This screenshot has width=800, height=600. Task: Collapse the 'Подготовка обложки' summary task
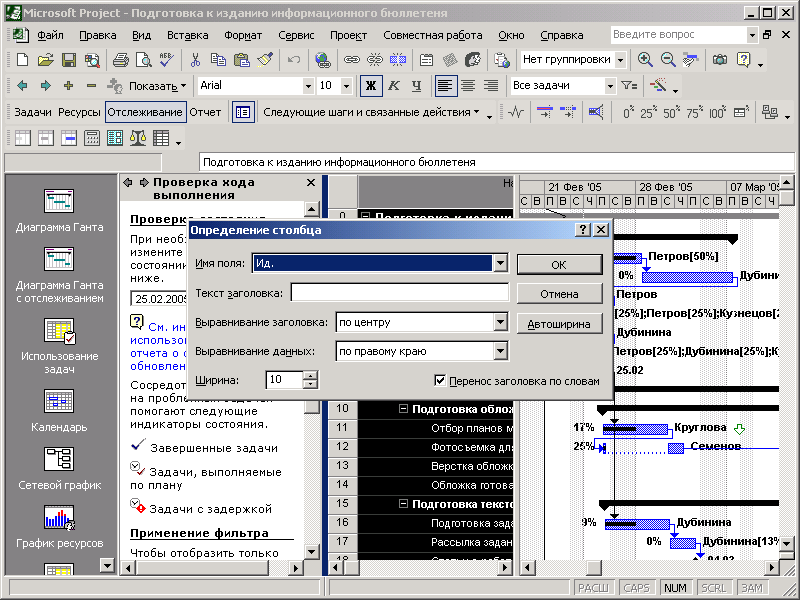[x=403, y=409]
